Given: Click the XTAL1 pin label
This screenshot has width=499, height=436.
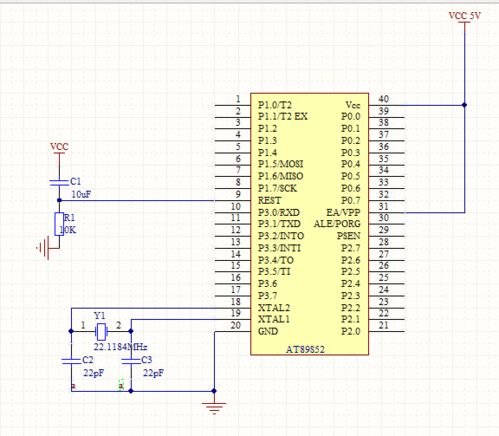Looking at the screenshot, I should [274, 319].
